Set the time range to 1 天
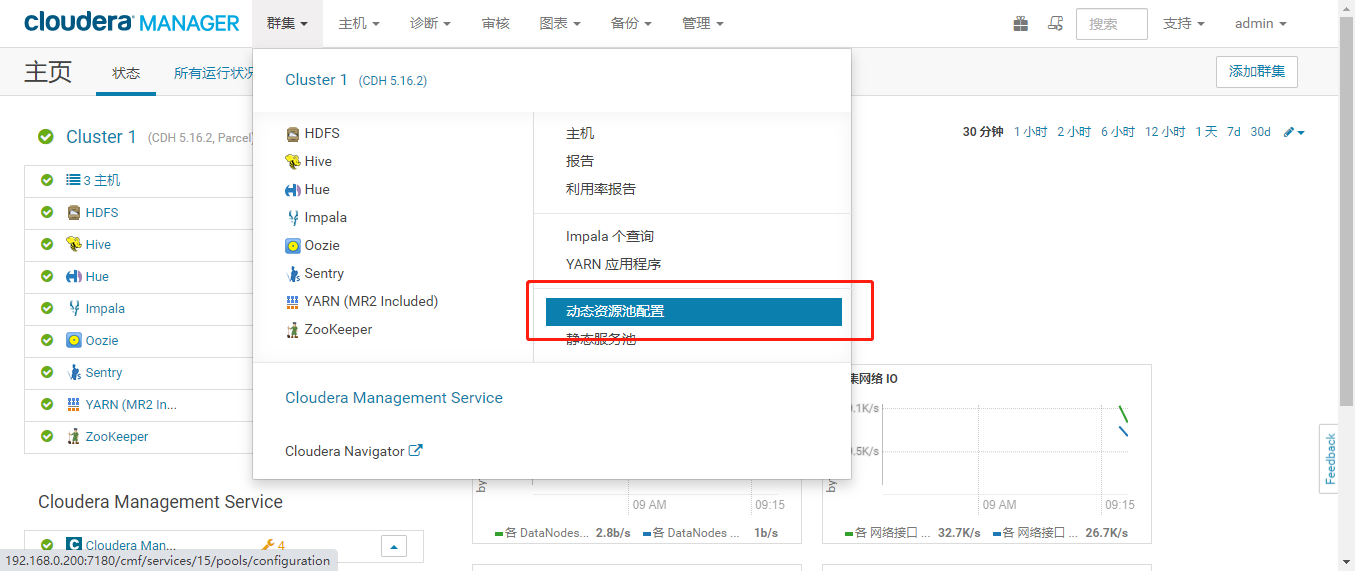The width and height of the screenshot is (1355, 571). point(1206,132)
